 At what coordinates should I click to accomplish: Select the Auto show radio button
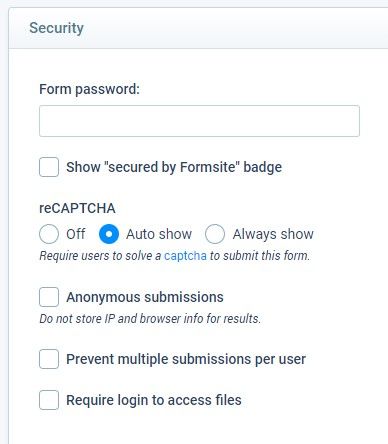click(x=109, y=234)
